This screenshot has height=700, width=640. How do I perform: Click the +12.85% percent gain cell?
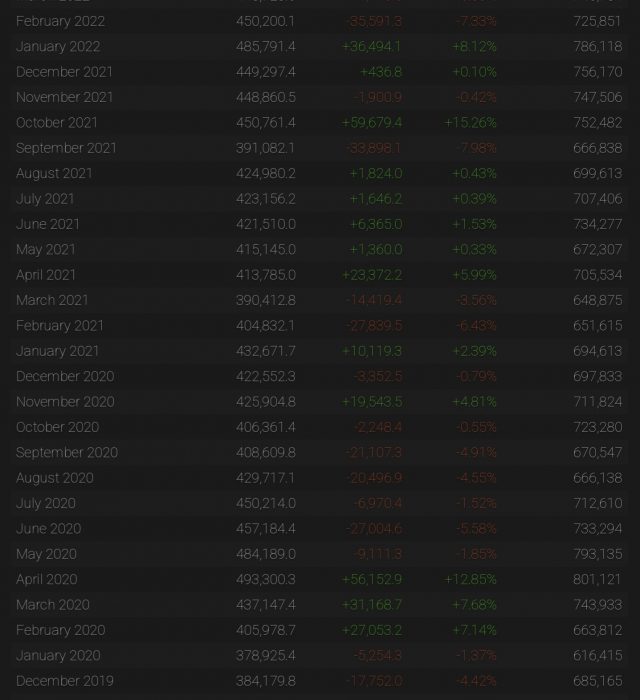pos(470,580)
